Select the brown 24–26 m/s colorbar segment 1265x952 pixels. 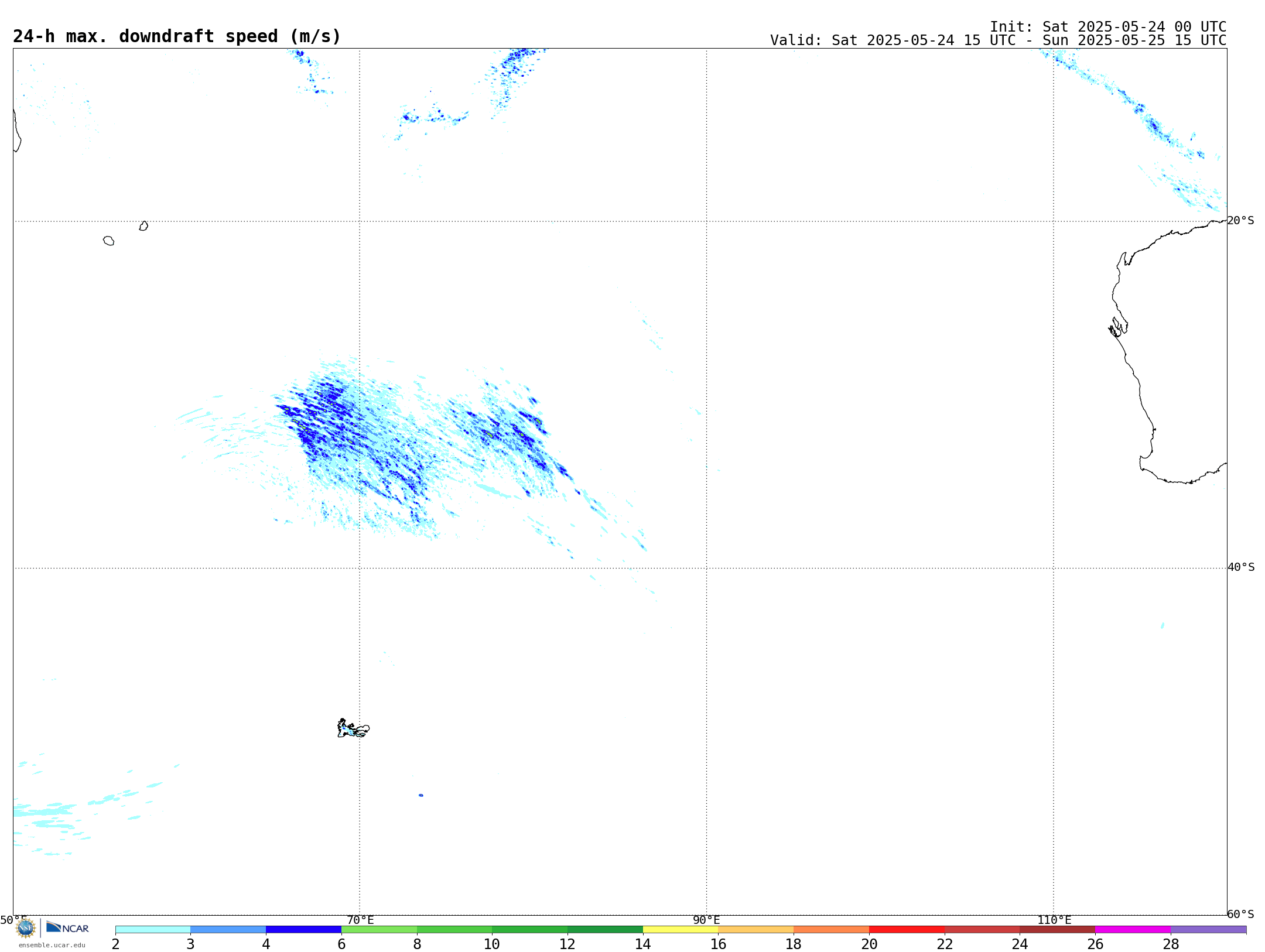[1058, 930]
